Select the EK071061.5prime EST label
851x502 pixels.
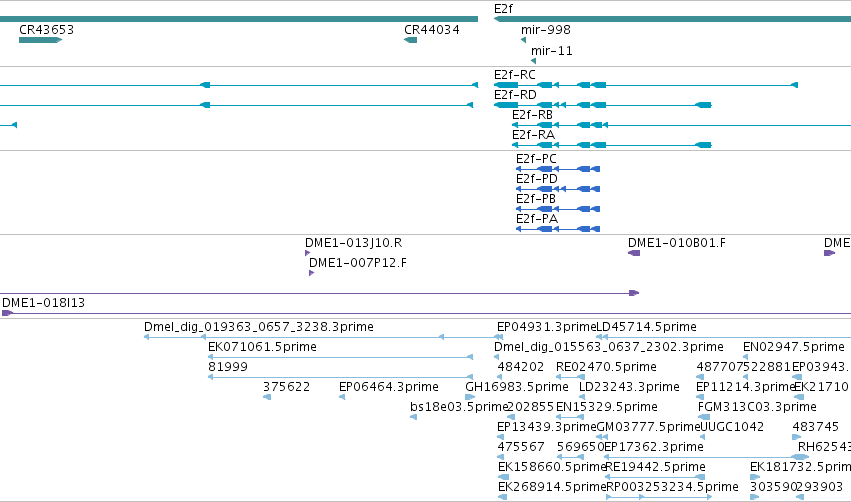(x=262, y=347)
